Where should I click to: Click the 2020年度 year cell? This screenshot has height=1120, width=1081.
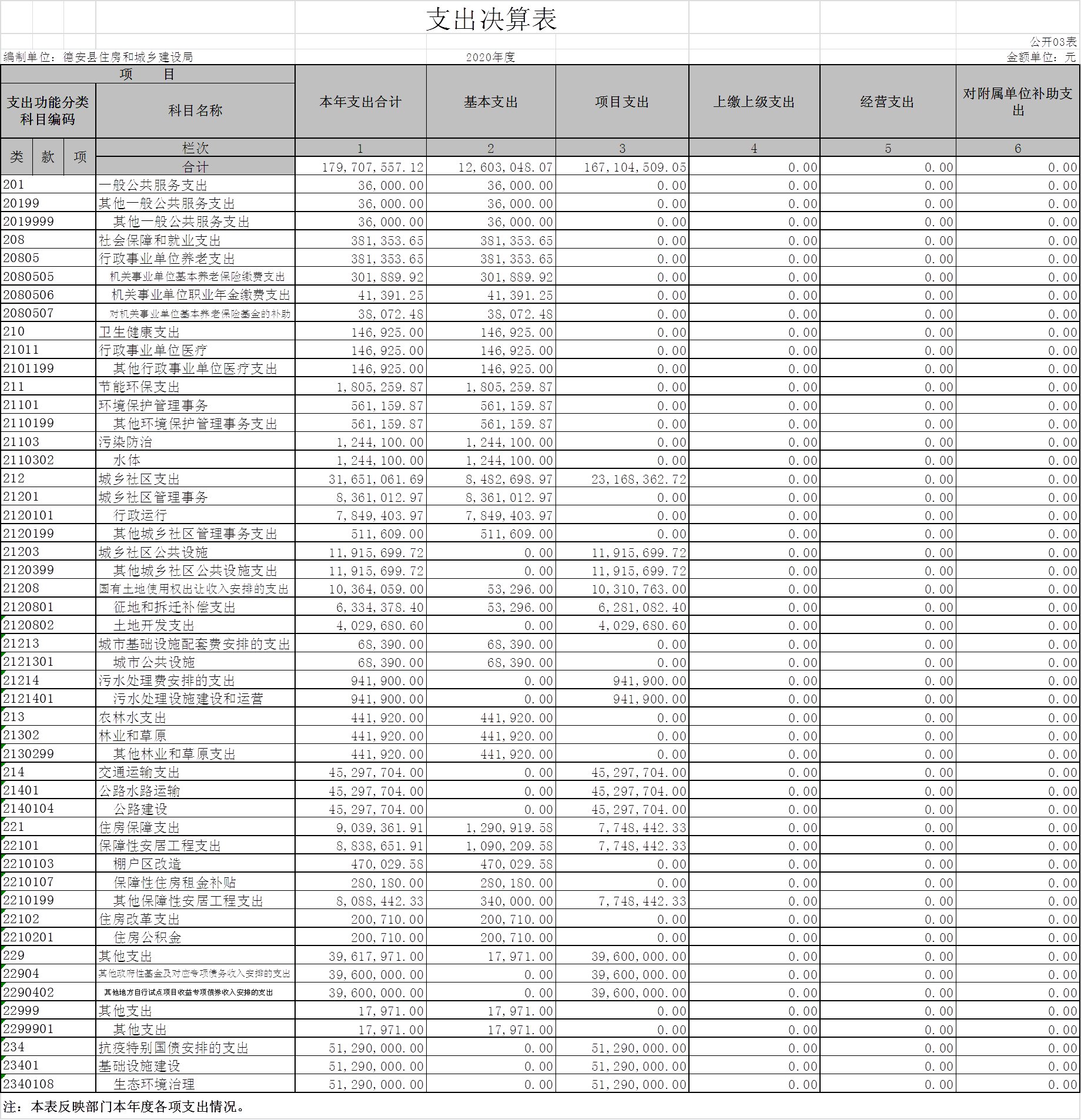[491, 57]
